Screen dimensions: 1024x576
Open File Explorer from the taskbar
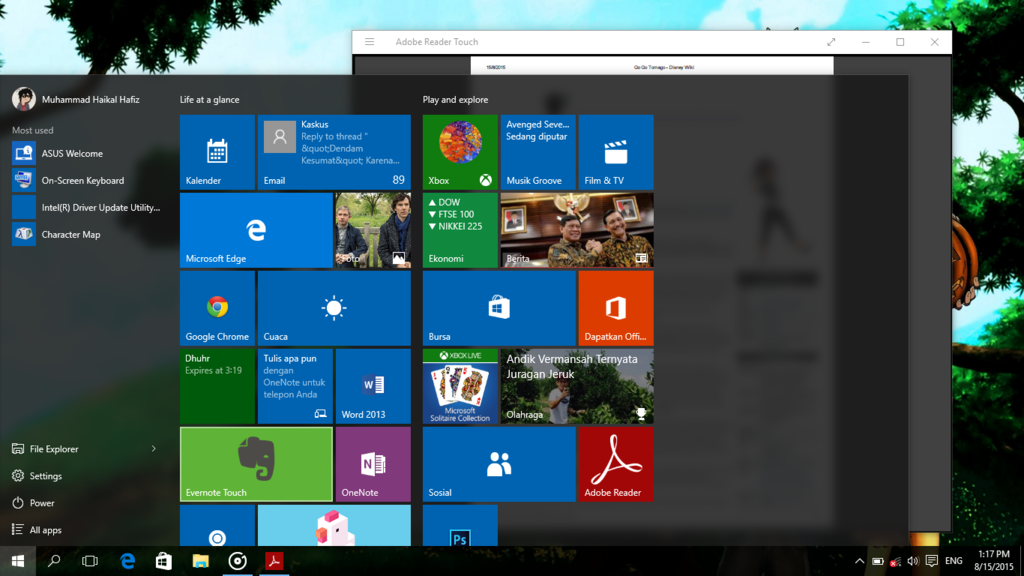[x=200, y=561]
